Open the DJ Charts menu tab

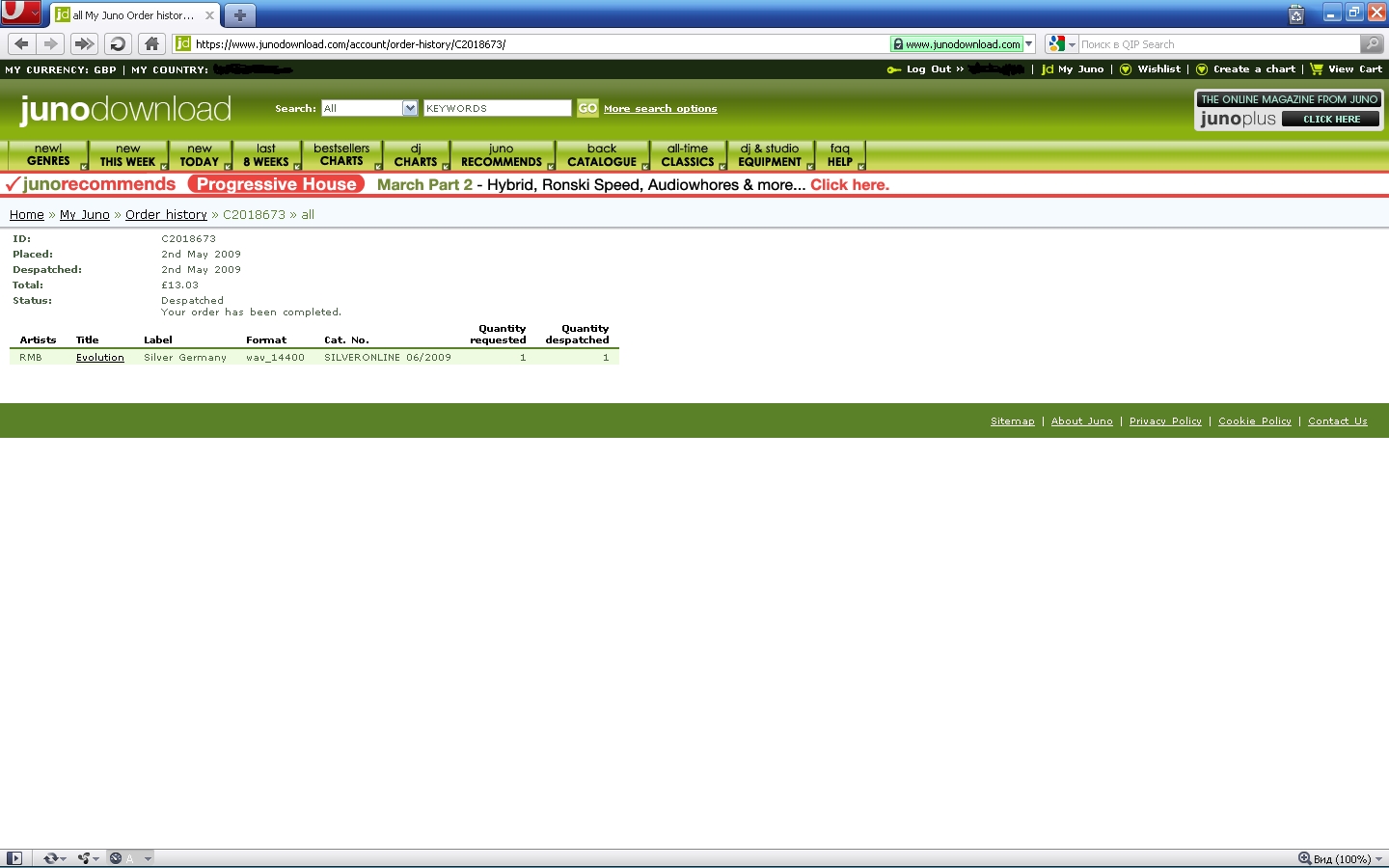(416, 155)
